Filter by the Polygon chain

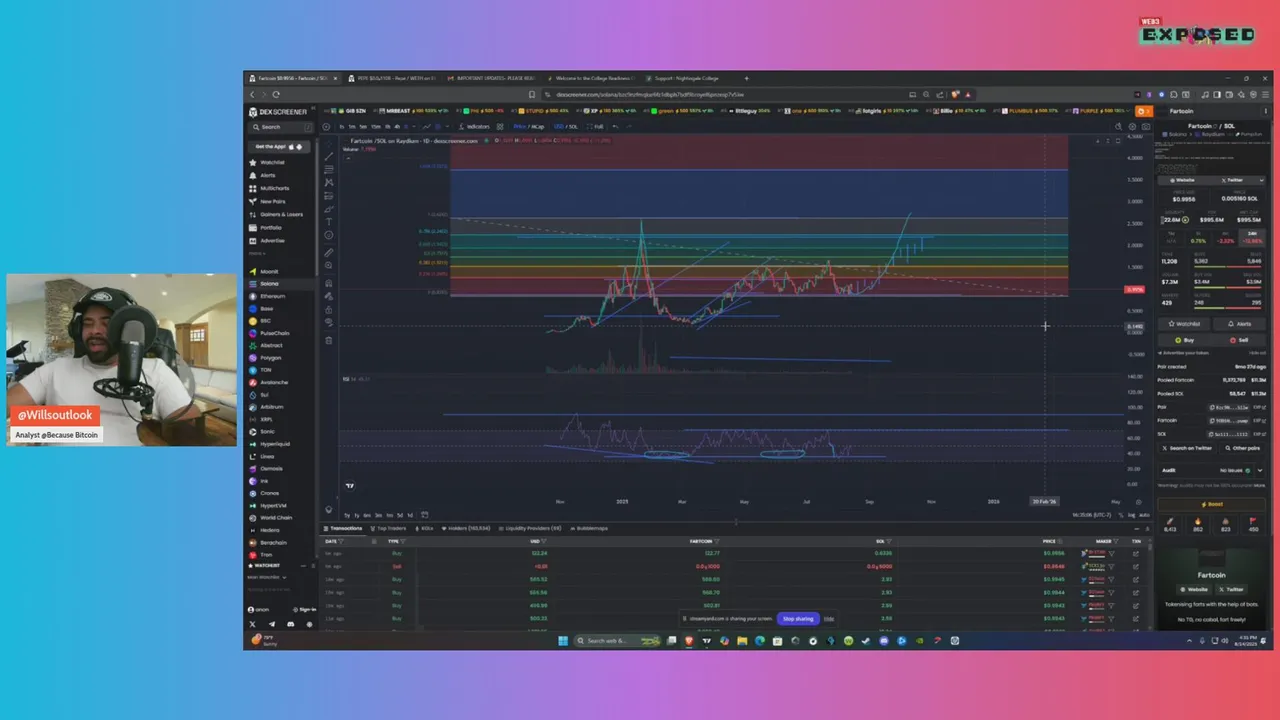(x=271, y=357)
